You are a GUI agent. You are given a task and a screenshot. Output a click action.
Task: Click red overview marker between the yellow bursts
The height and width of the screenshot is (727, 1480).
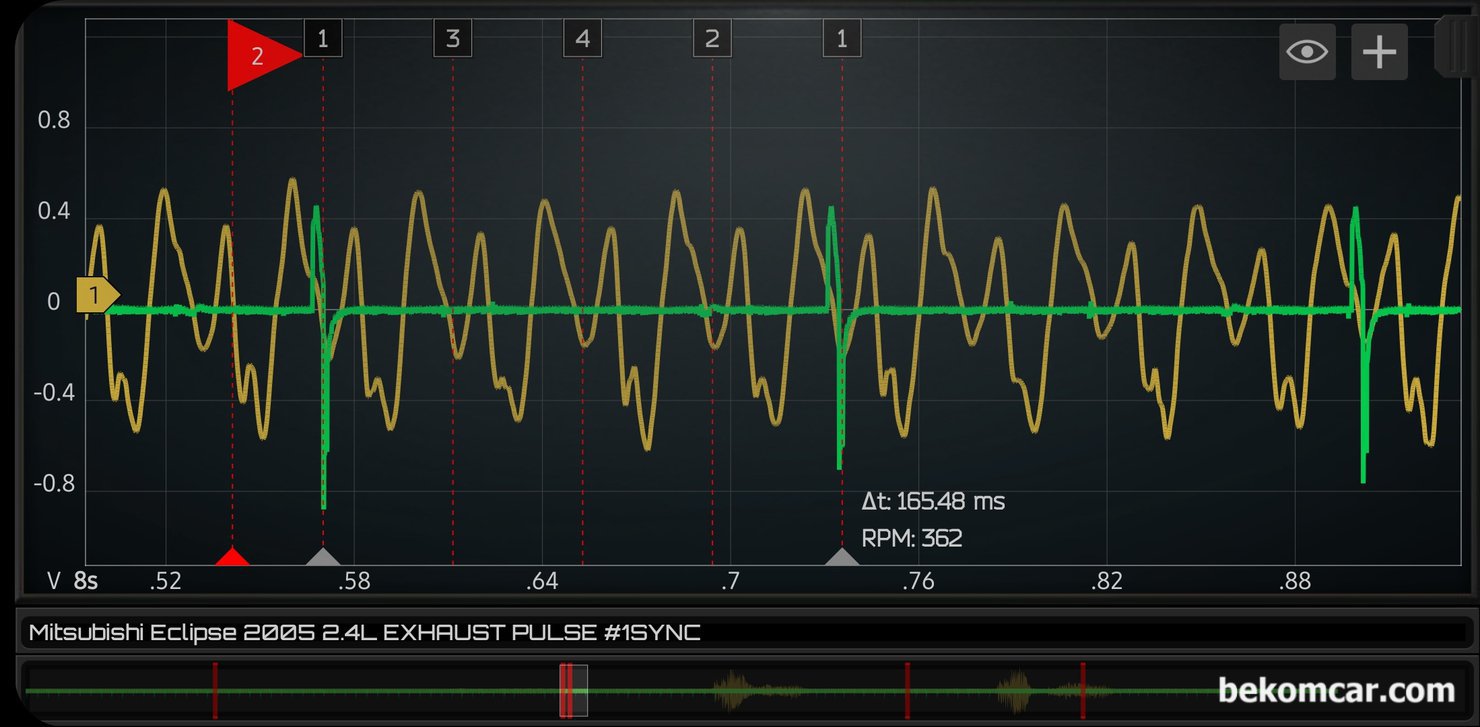pyautogui.click(x=906, y=690)
